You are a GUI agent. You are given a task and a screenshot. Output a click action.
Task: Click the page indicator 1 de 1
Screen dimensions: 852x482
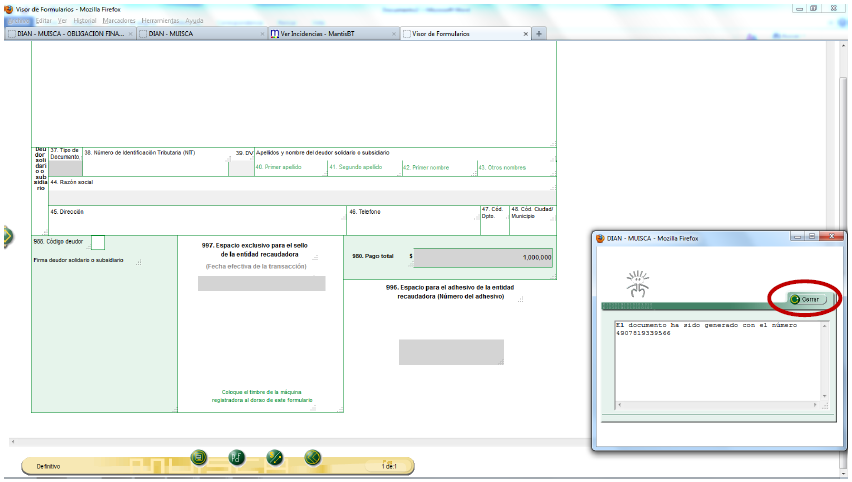click(x=389, y=466)
